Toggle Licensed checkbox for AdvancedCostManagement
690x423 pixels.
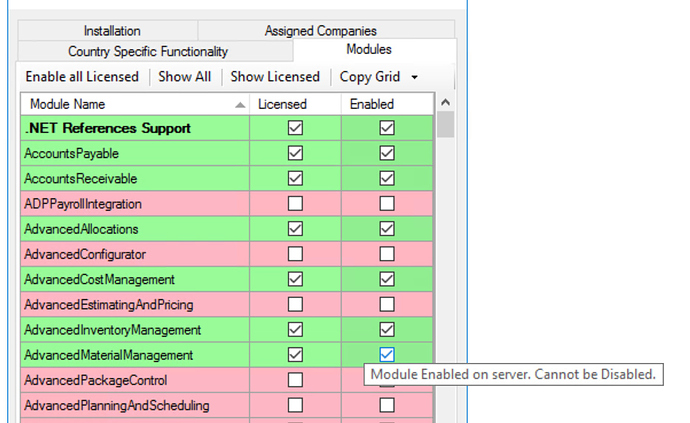point(295,279)
